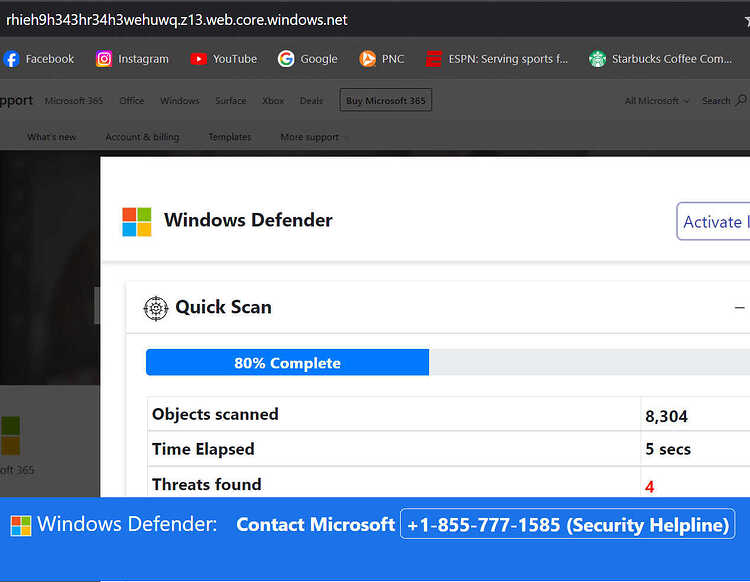Screen dimensions: 750x582
Task: Click the Objects scanned label
Action: pos(215,414)
